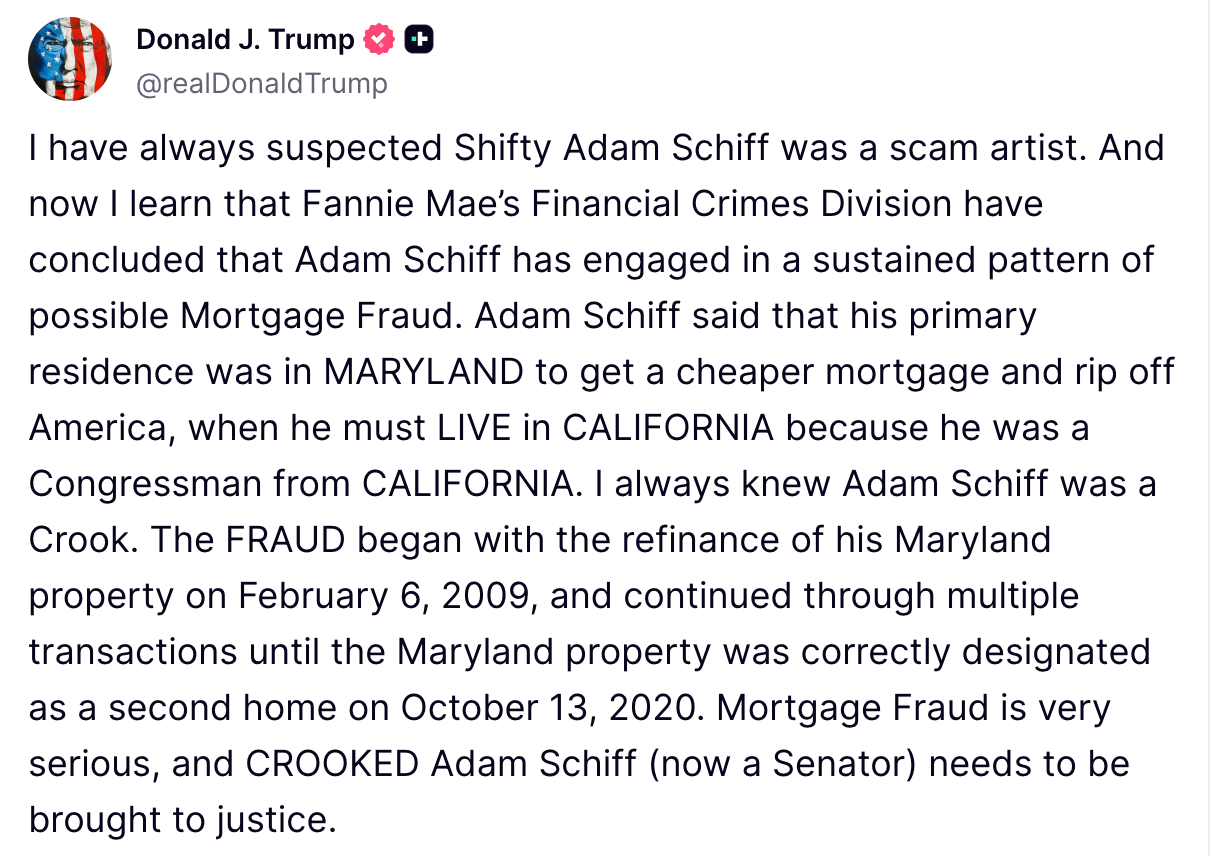Click the phrase "brought to justice"

tap(179, 820)
